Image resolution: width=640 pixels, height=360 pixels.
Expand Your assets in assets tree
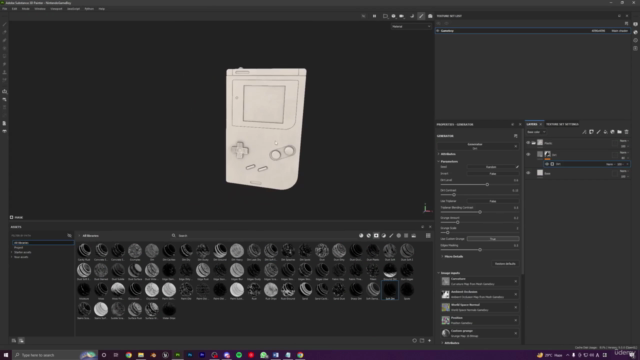(11, 257)
